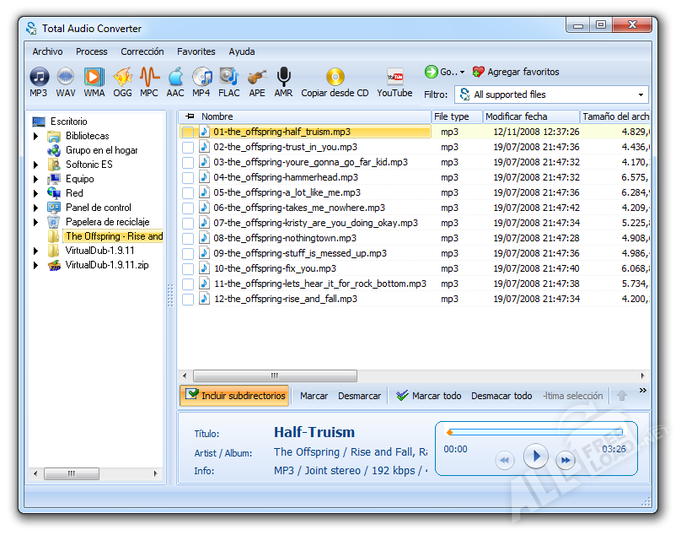
Task: Choose the WAV output format icon
Action: click(x=66, y=77)
